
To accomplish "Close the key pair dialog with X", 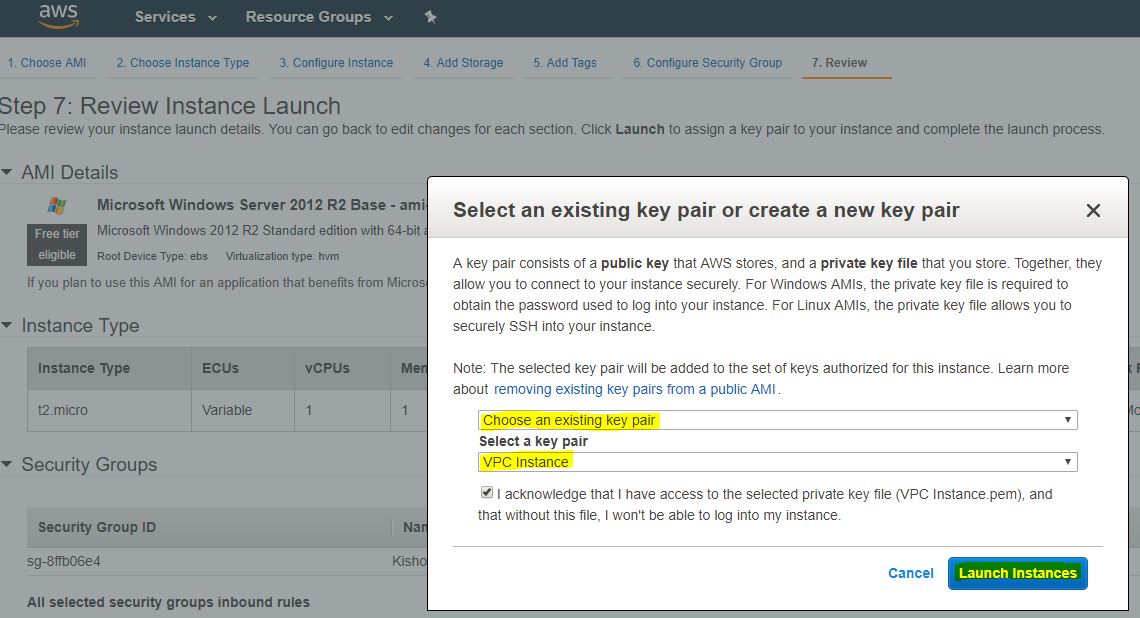I will (1093, 210).
